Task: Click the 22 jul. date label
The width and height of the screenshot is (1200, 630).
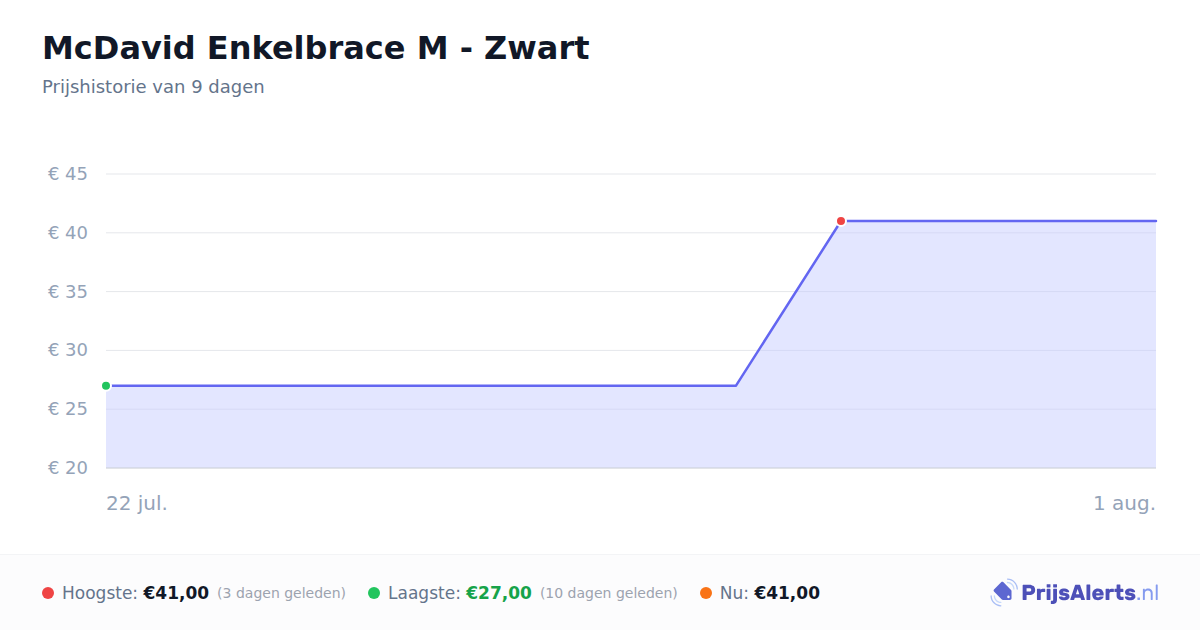Action: click(x=137, y=503)
